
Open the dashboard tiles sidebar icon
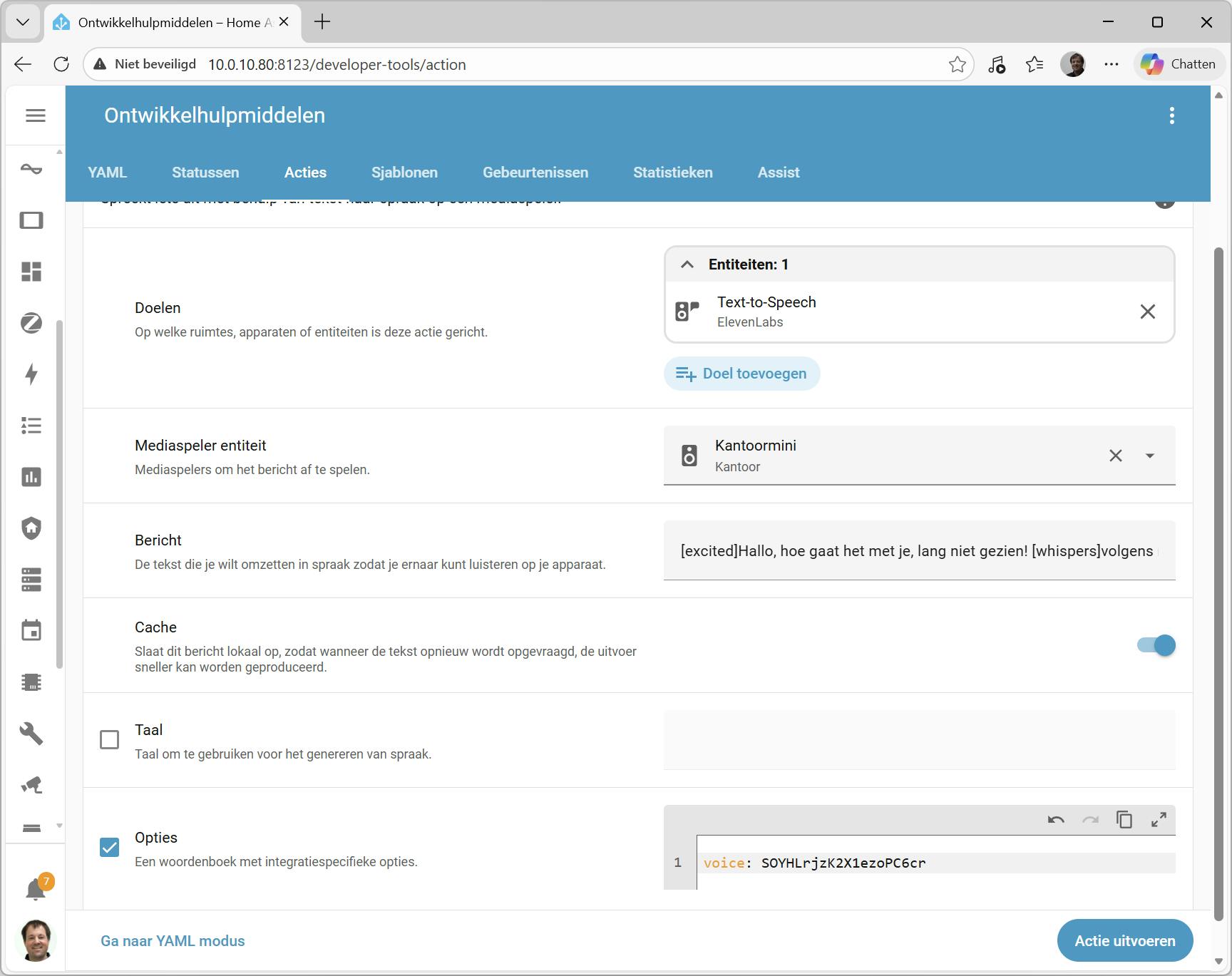(x=31, y=272)
